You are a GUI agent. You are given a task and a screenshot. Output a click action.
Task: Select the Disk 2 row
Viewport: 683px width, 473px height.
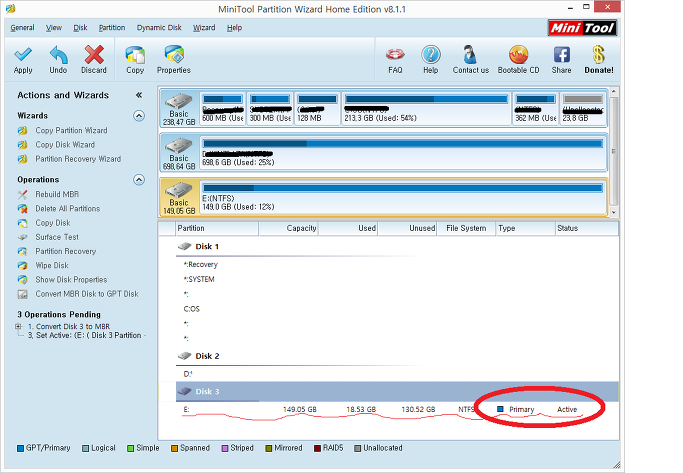point(397,356)
